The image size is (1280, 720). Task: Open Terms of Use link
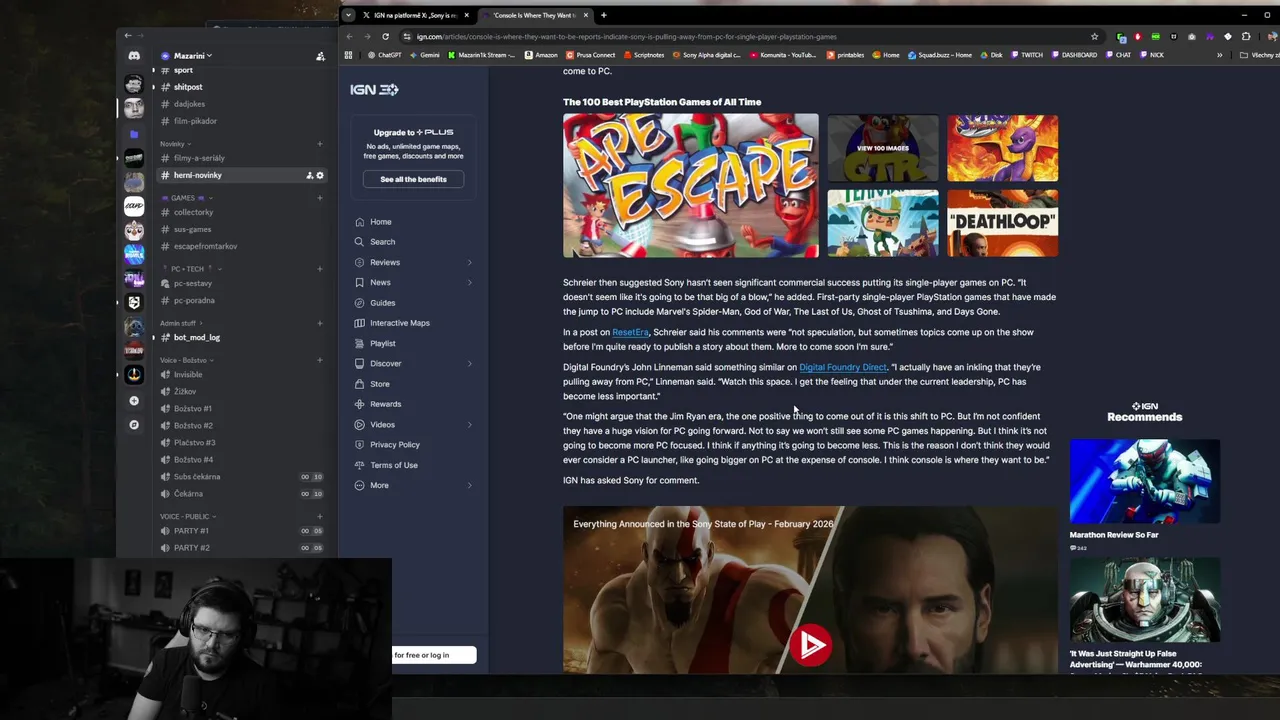coord(394,465)
